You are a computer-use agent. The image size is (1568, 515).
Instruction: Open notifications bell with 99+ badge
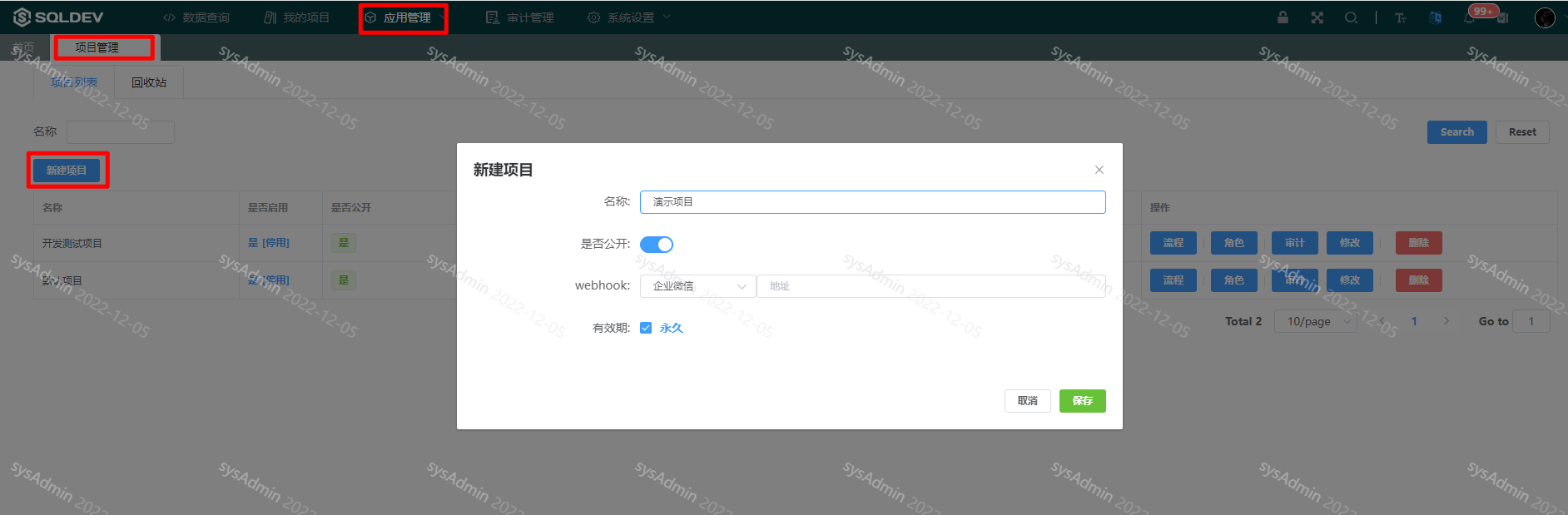[1470, 17]
